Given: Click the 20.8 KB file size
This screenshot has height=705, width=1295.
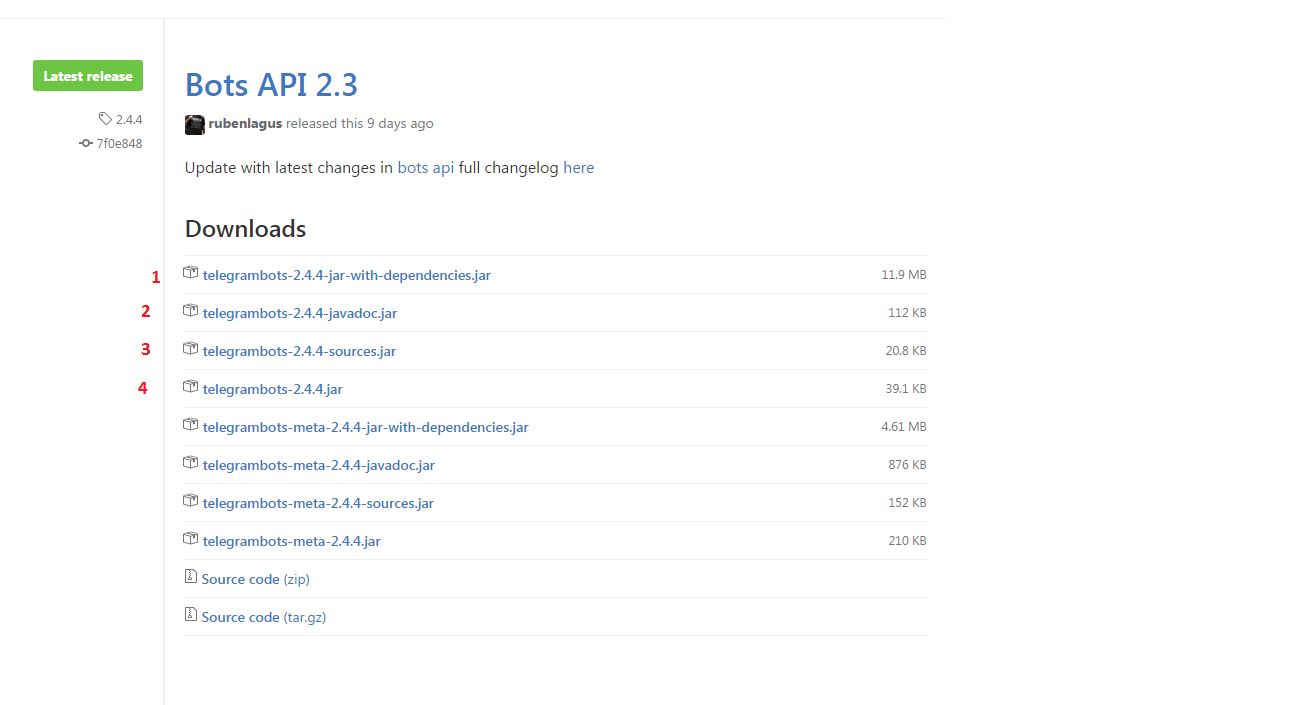Looking at the screenshot, I should (906, 351).
